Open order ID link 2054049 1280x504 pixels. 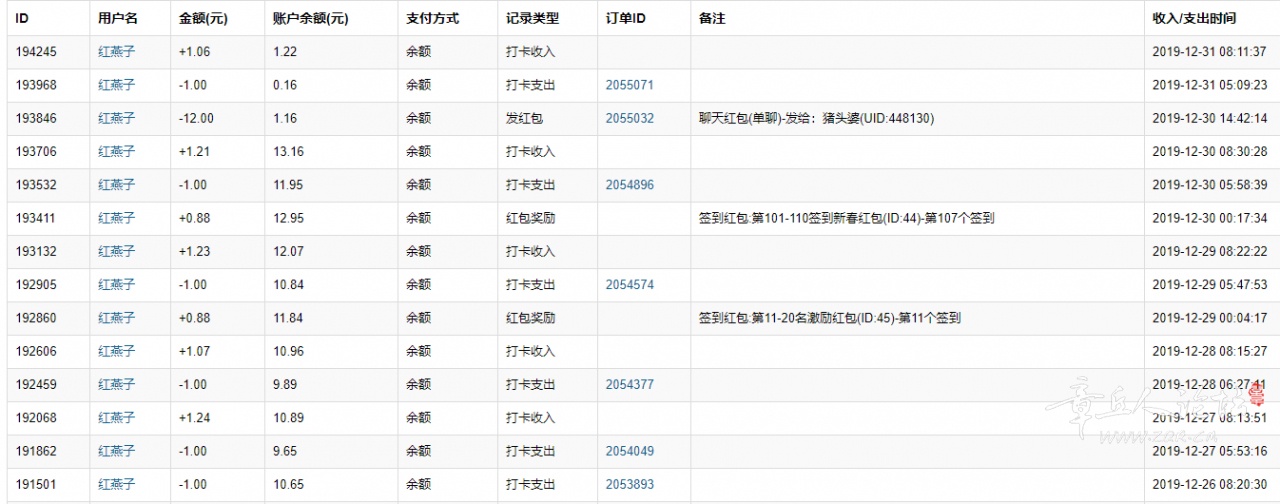pyautogui.click(x=629, y=451)
